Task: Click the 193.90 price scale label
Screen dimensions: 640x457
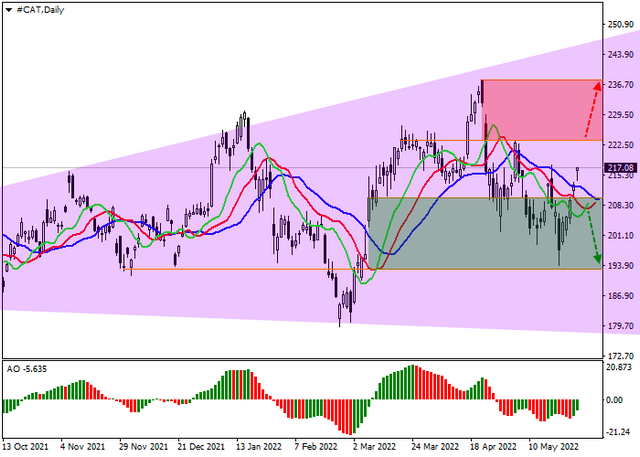Action: click(620, 266)
